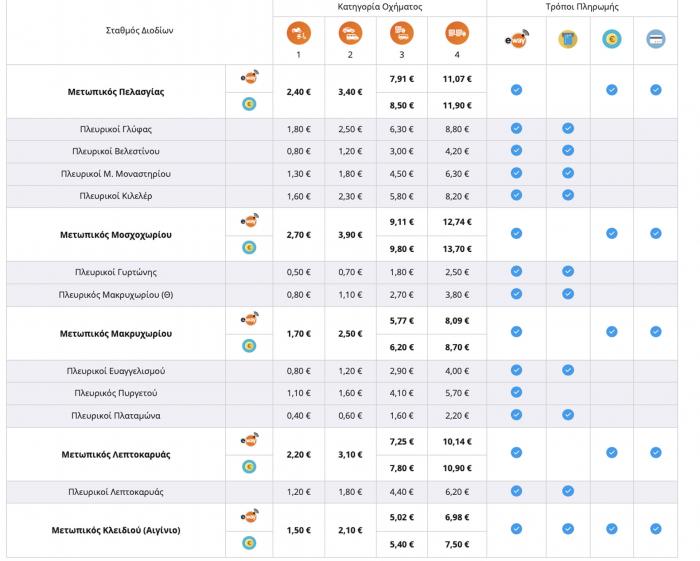700x561 pixels.
Task: Click the vehicle category 4 heavy truck icon
Action: coord(457,33)
